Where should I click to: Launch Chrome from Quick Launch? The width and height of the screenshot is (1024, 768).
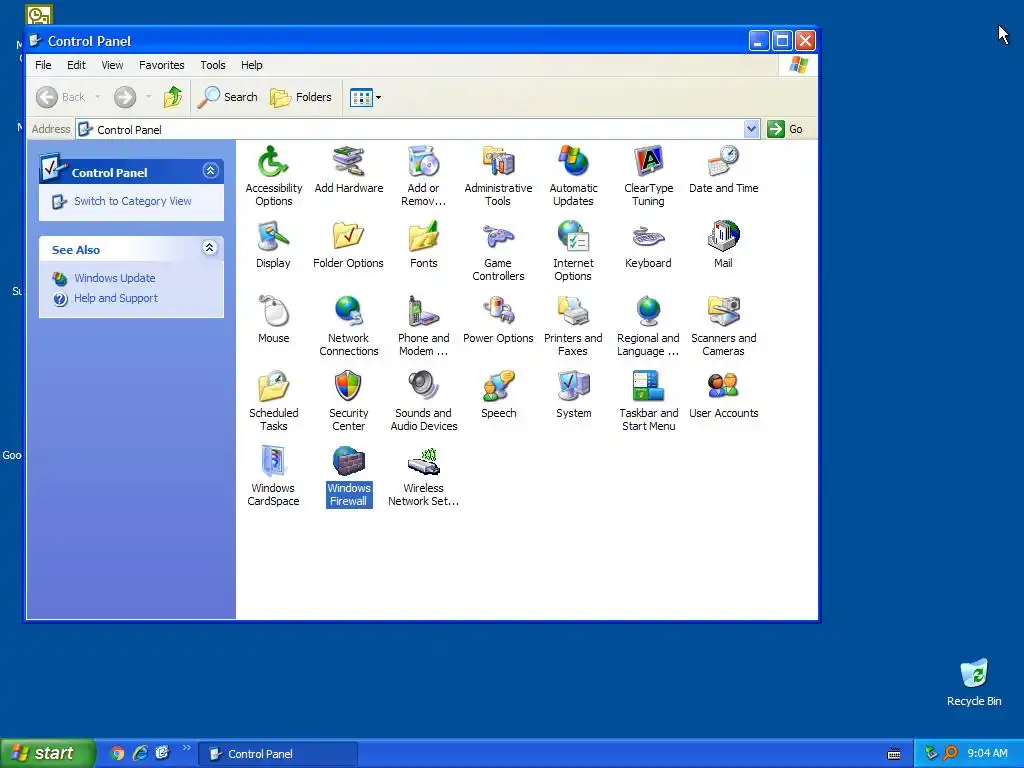[x=118, y=753]
